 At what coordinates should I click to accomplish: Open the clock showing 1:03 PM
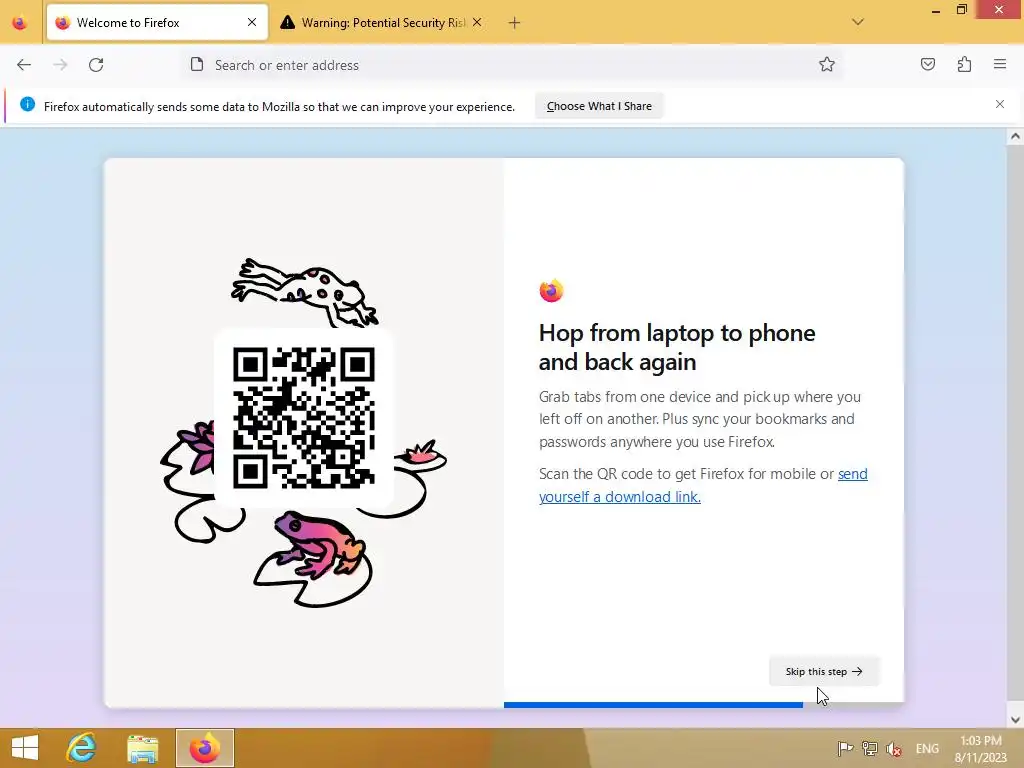tap(980, 748)
